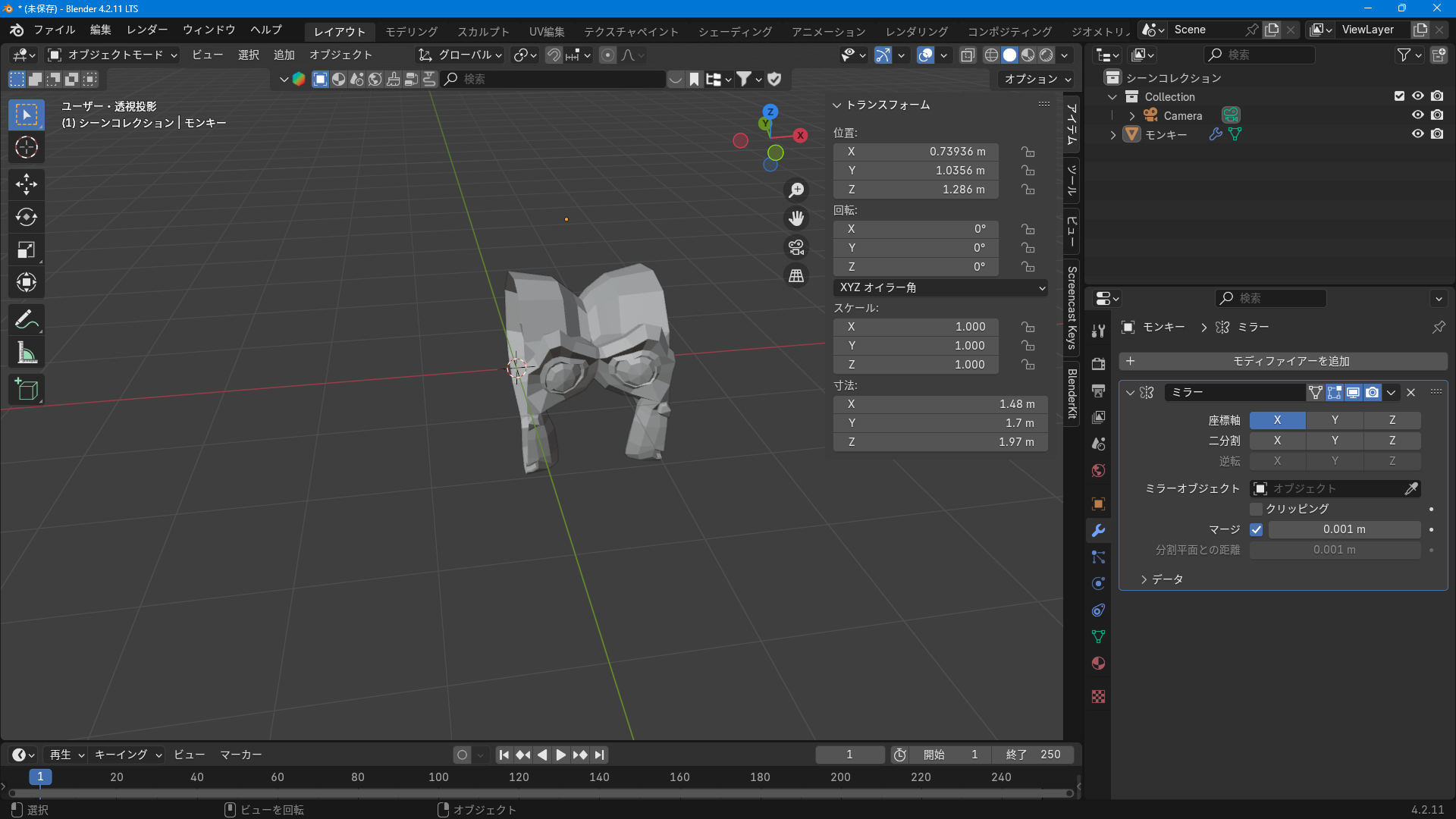Select wireframe viewport shading
This screenshot has width=1456, height=819.
(x=991, y=55)
